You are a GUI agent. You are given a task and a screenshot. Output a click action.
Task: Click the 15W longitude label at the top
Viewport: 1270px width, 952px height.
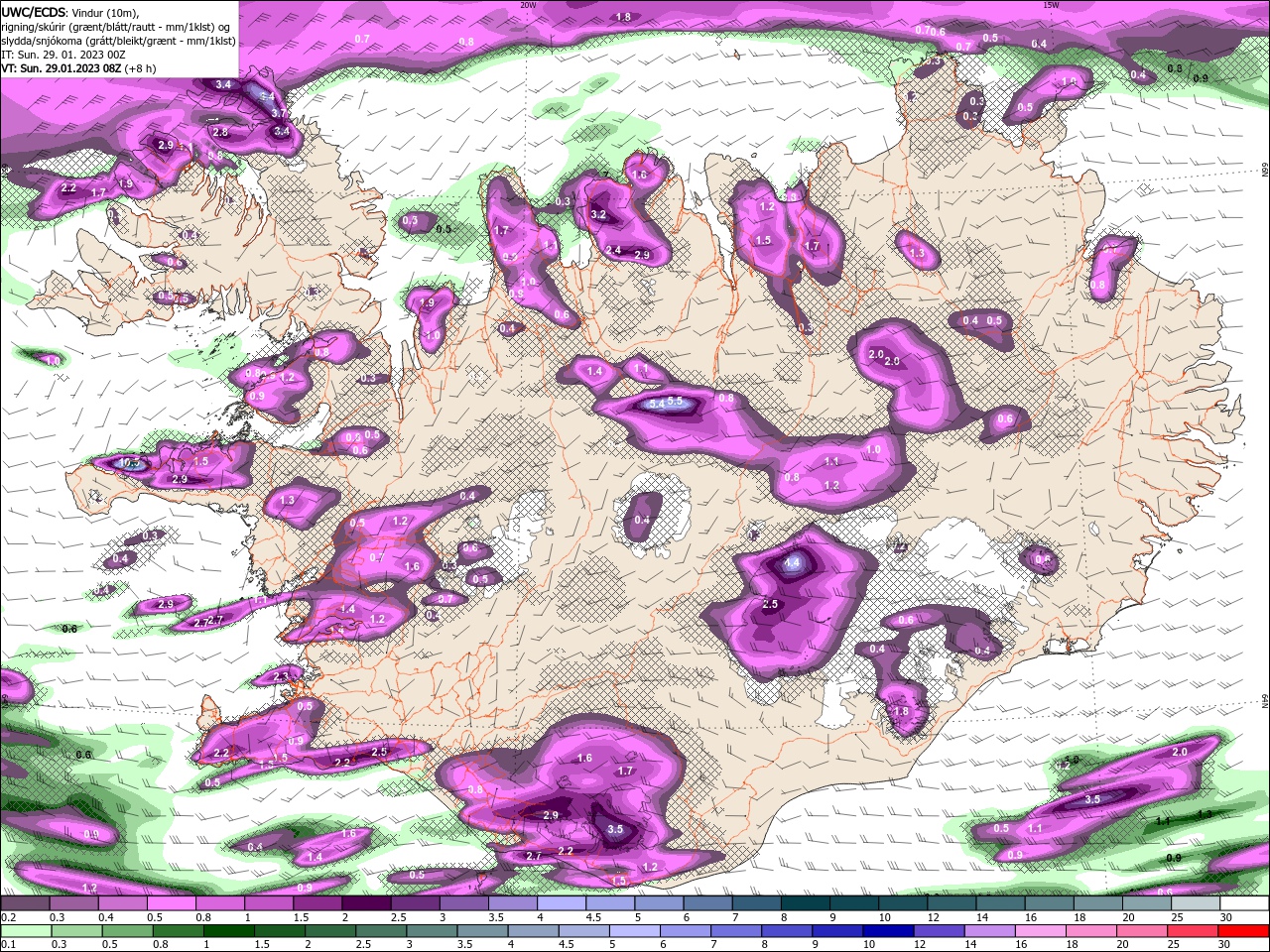1051,5
